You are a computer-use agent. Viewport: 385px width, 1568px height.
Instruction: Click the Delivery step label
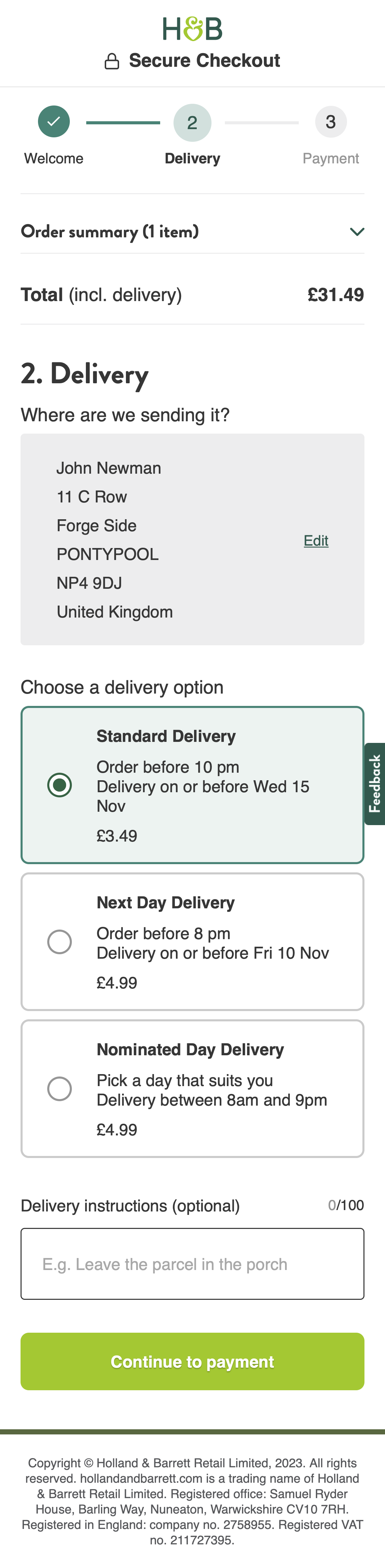[192, 158]
